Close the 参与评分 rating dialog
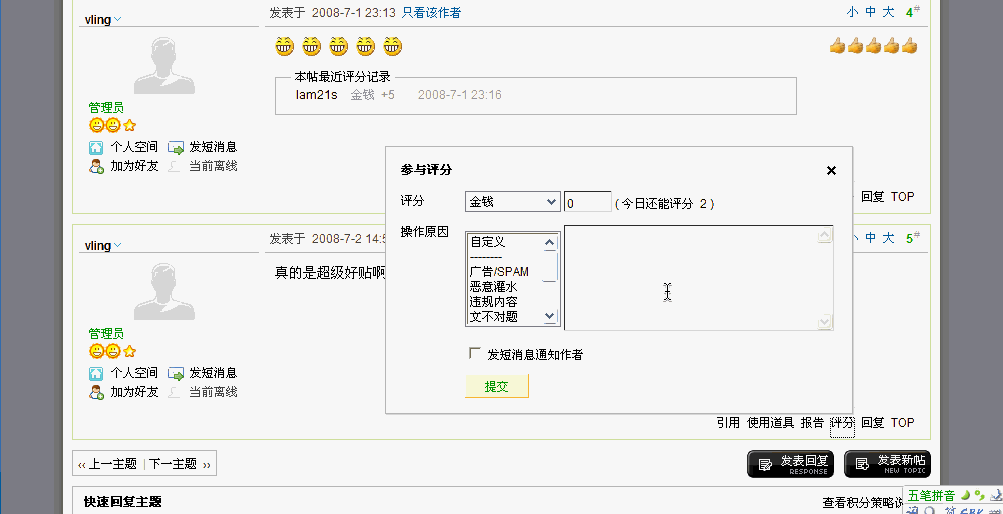This screenshot has width=1003, height=514. click(x=831, y=171)
